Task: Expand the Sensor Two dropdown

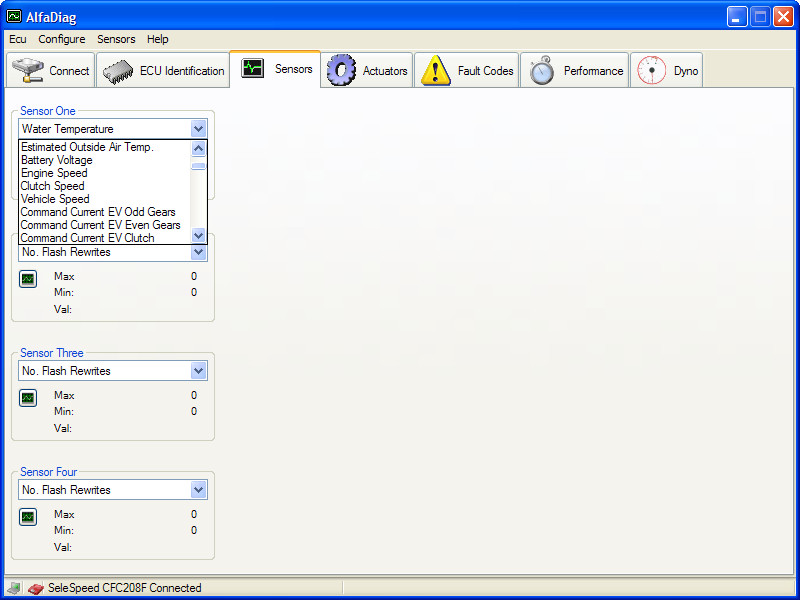Action: click(x=198, y=253)
